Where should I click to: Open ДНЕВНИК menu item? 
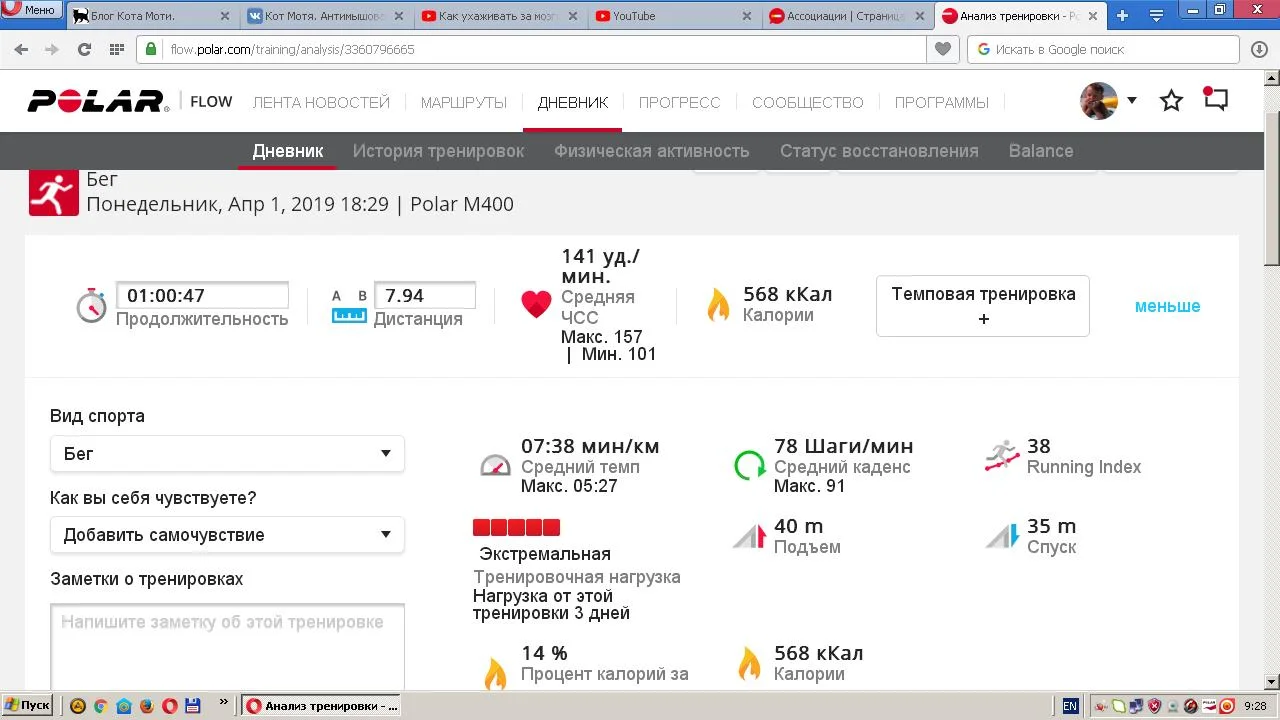(573, 102)
